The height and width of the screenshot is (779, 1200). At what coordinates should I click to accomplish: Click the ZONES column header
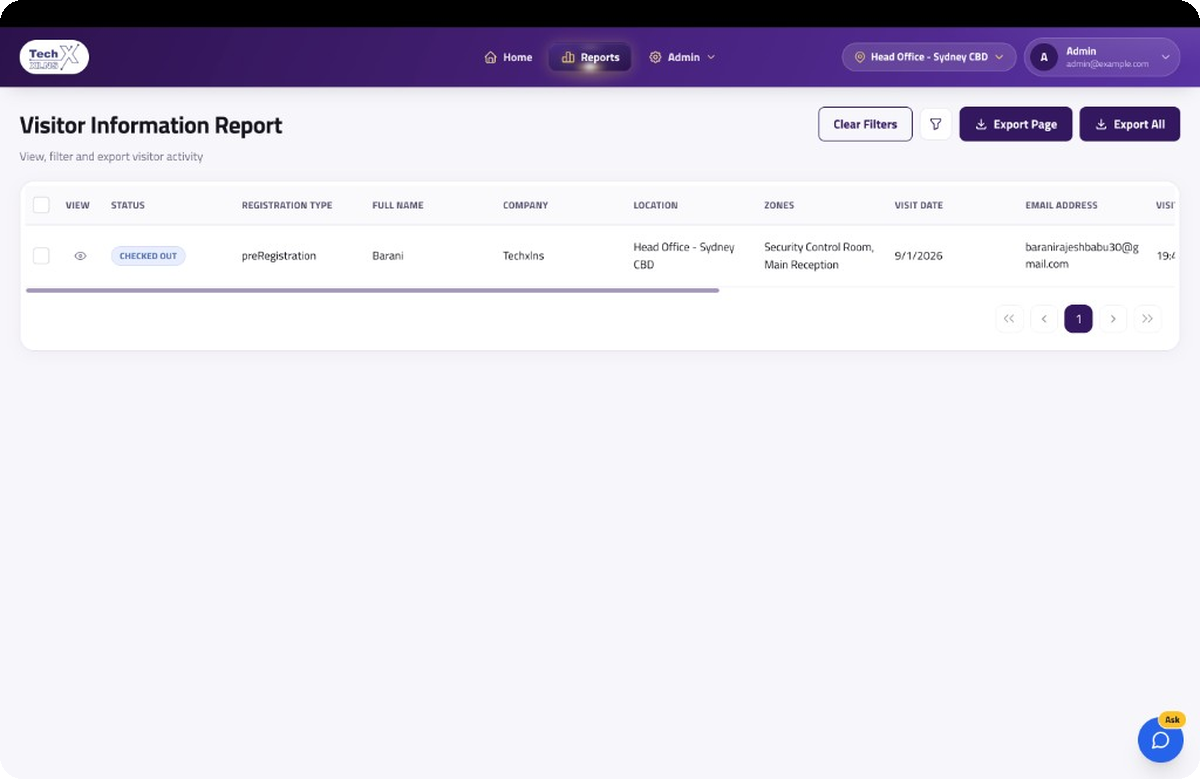779,205
